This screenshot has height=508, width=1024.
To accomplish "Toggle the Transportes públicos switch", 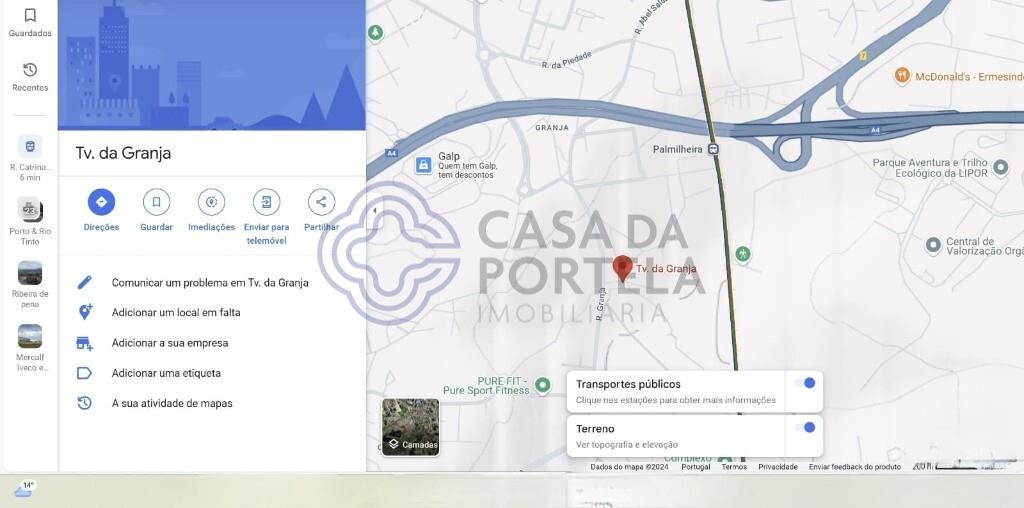I will pos(805,383).
